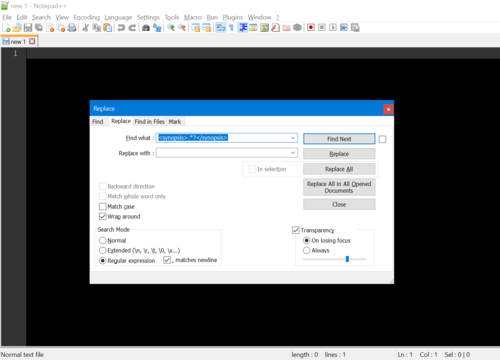The image size is (500, 360).
Task: Expand the 'Find what' history dropdown arrow
Action: click(293, 138)
